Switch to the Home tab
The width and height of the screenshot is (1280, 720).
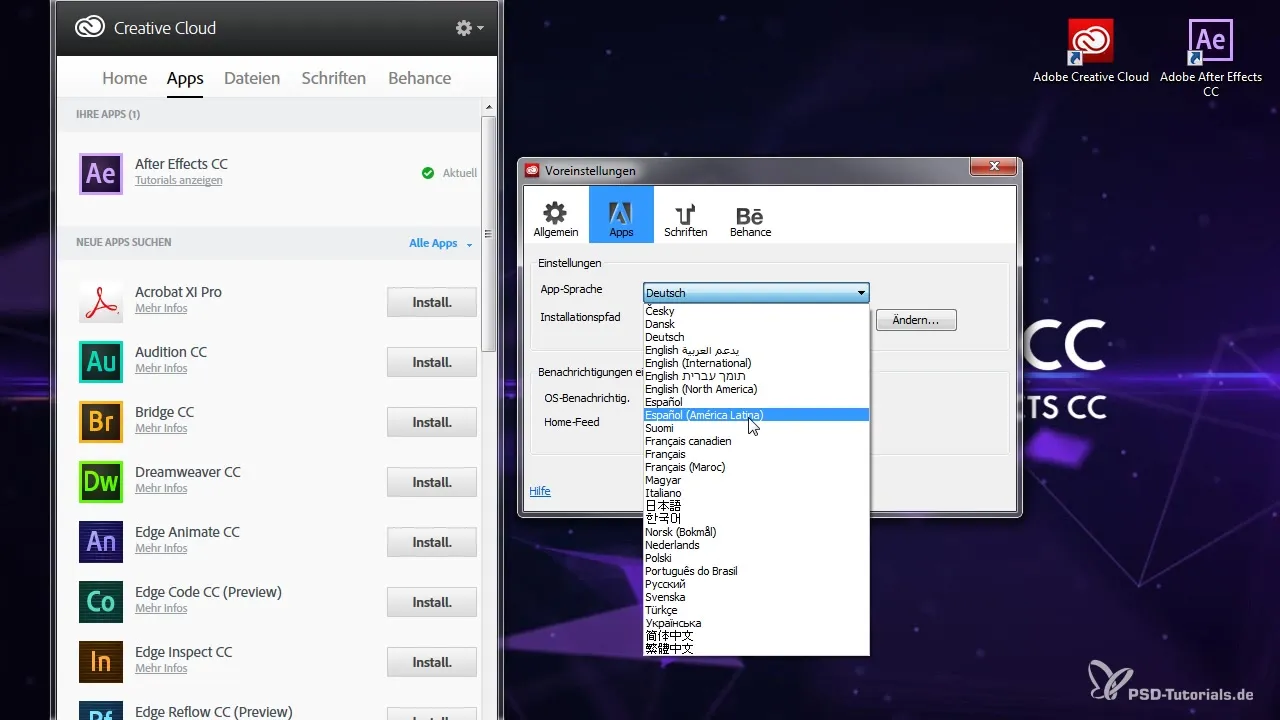point(125,78)
